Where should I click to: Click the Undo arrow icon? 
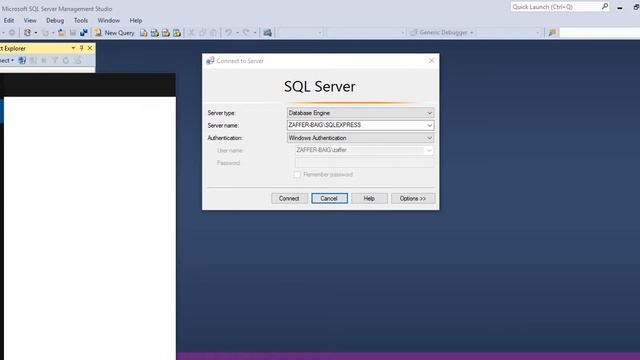[229, 33]
